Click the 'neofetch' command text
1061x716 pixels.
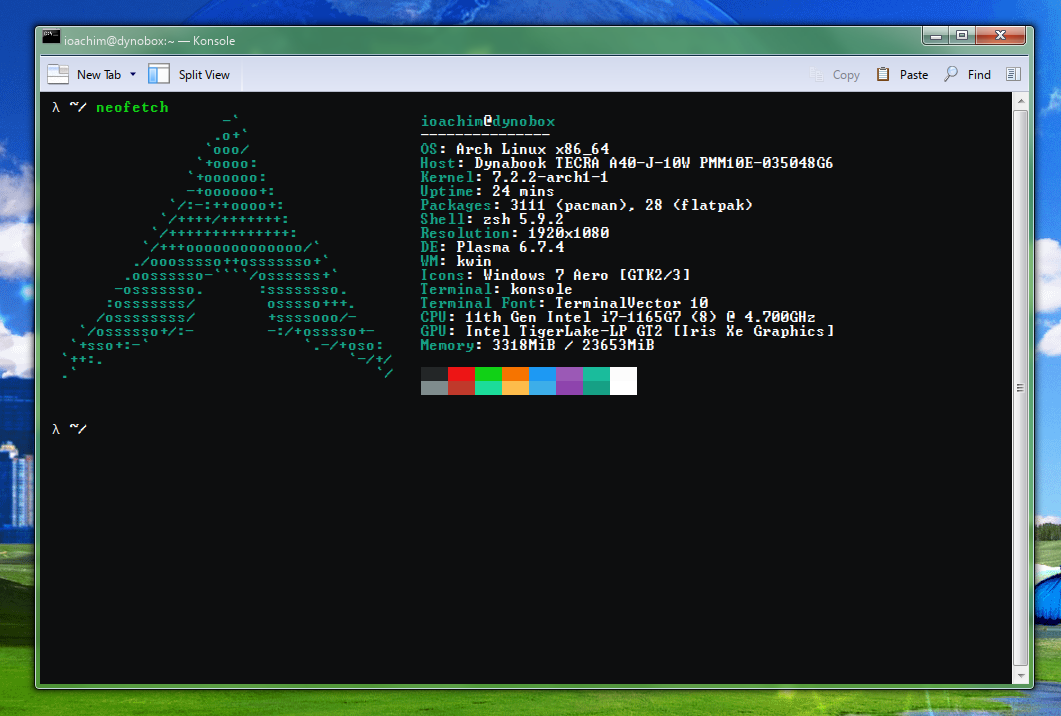click(132, 108)
